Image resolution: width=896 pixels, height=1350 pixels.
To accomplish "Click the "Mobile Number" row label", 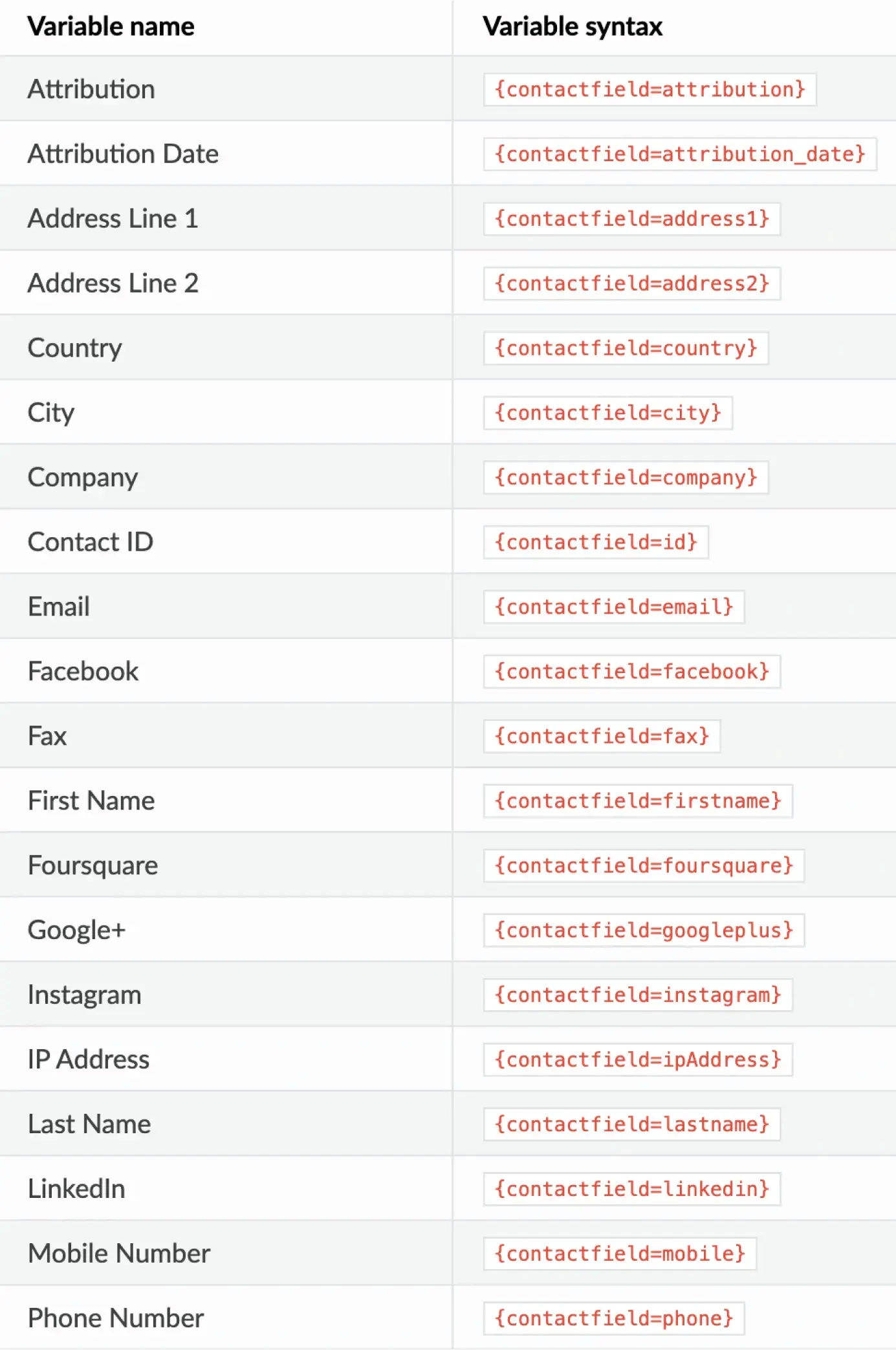I will click(x=119, y=1254).
